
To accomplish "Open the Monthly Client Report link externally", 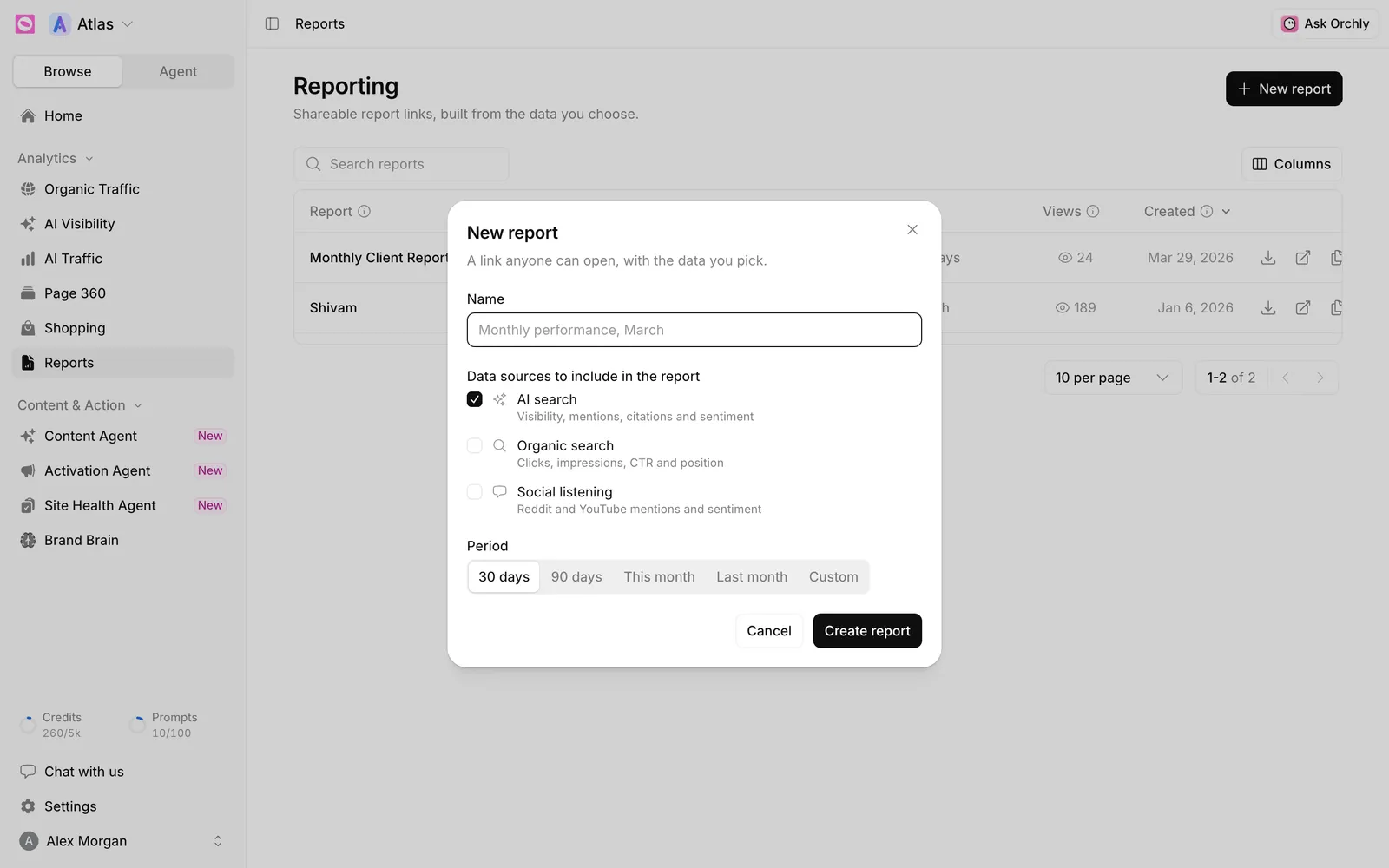I will click(x=1303, y=258).
